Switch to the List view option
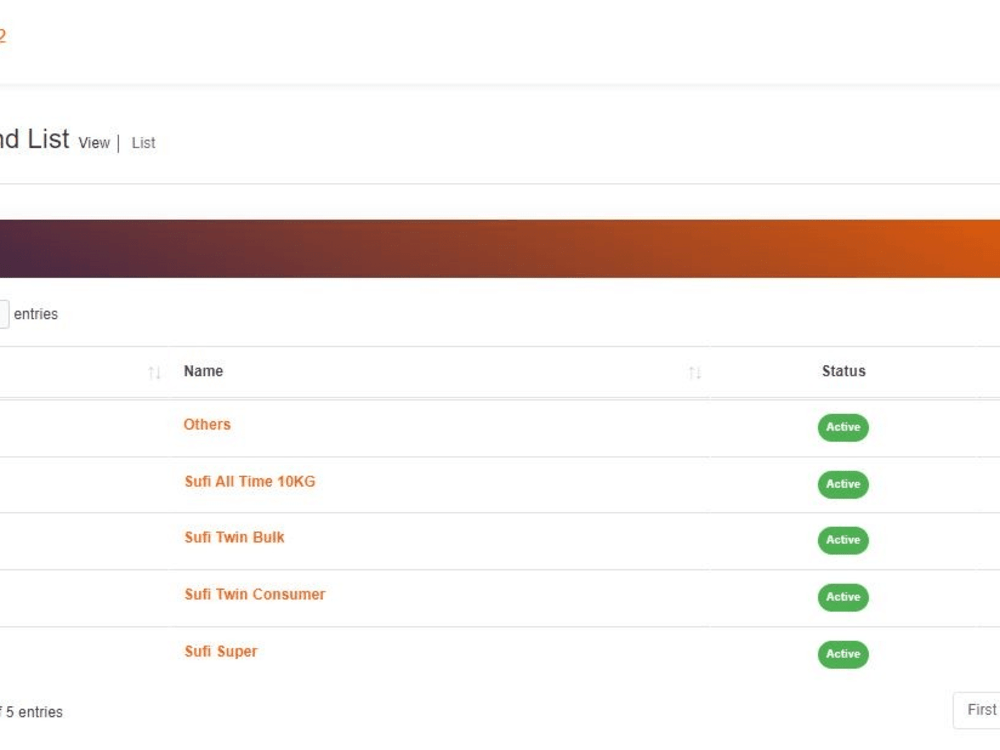The image size is (1000, 750). click(142, 143)
